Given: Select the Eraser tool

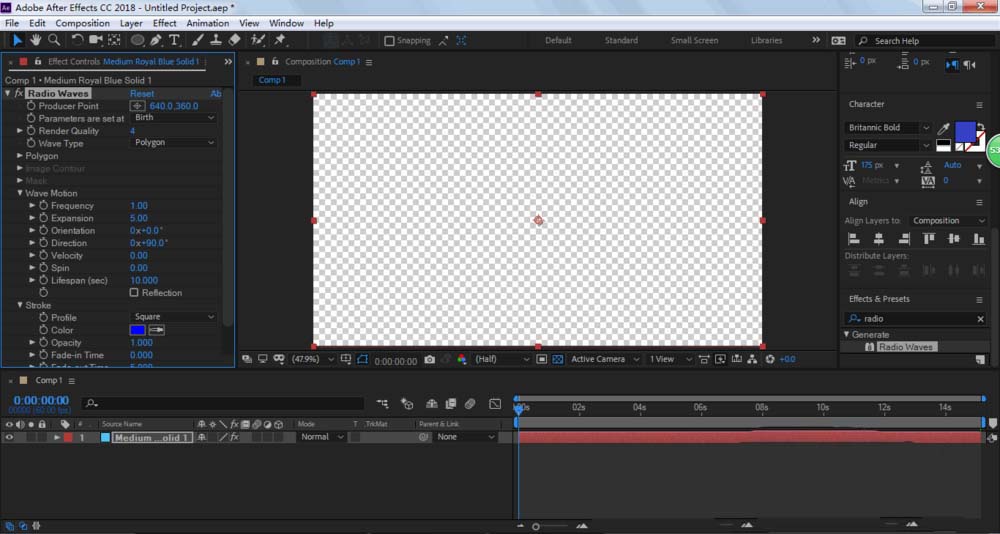Looking at the screenshot, I should (x=234, y=40).
